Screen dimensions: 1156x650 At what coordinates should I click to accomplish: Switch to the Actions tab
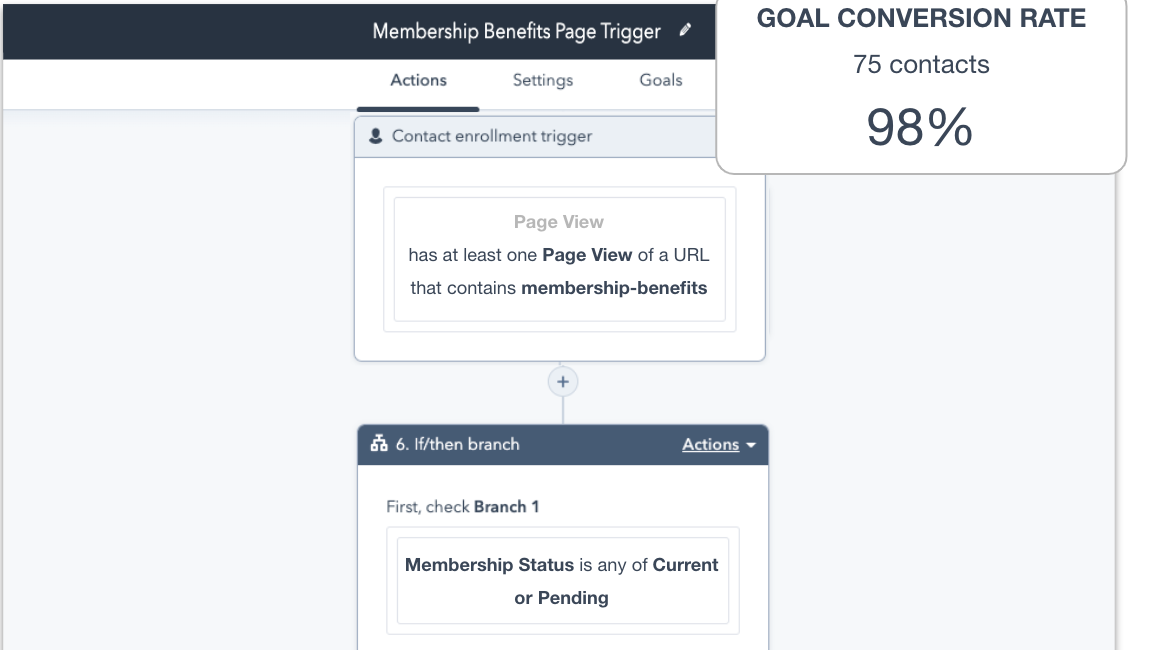[x=418, y=80]
